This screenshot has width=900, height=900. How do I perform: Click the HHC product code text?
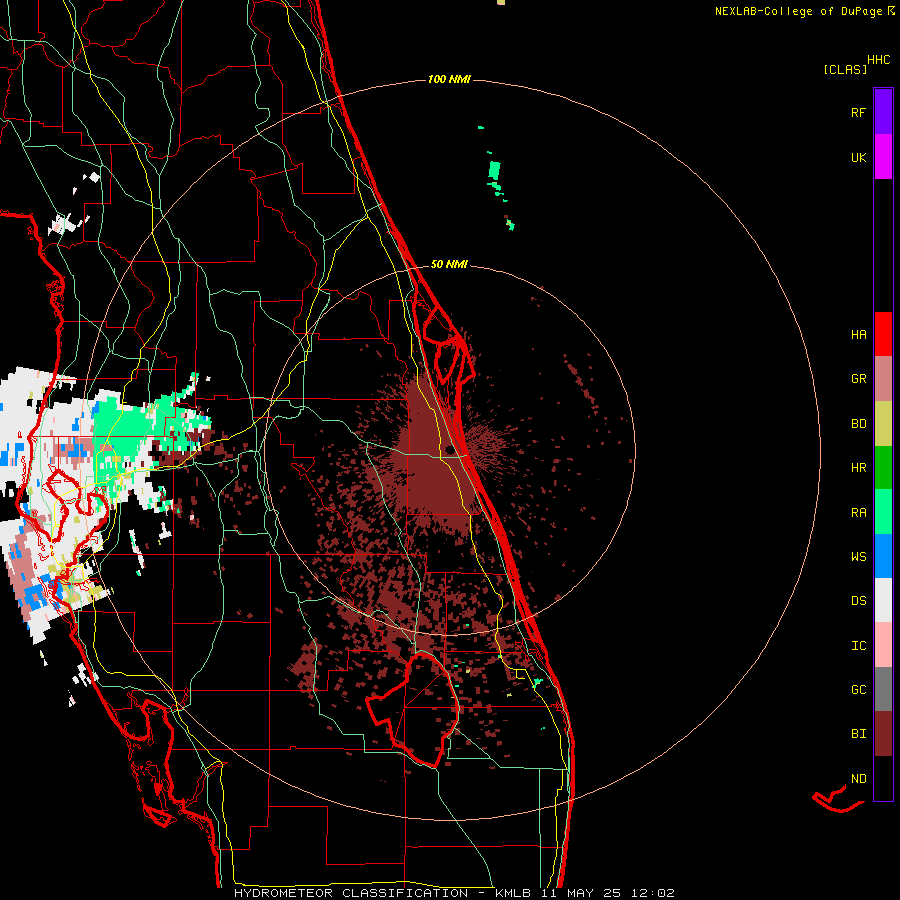[x=879, y=60]
